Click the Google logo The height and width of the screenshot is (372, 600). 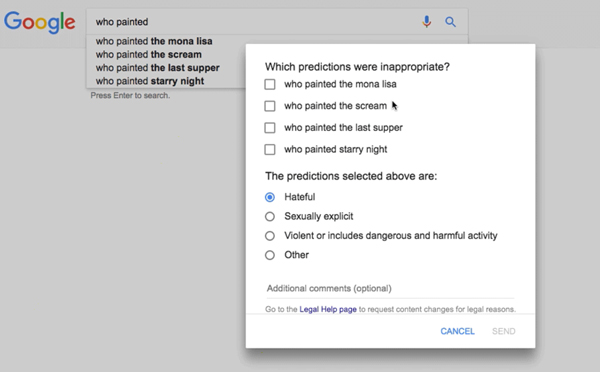point(39,22)
